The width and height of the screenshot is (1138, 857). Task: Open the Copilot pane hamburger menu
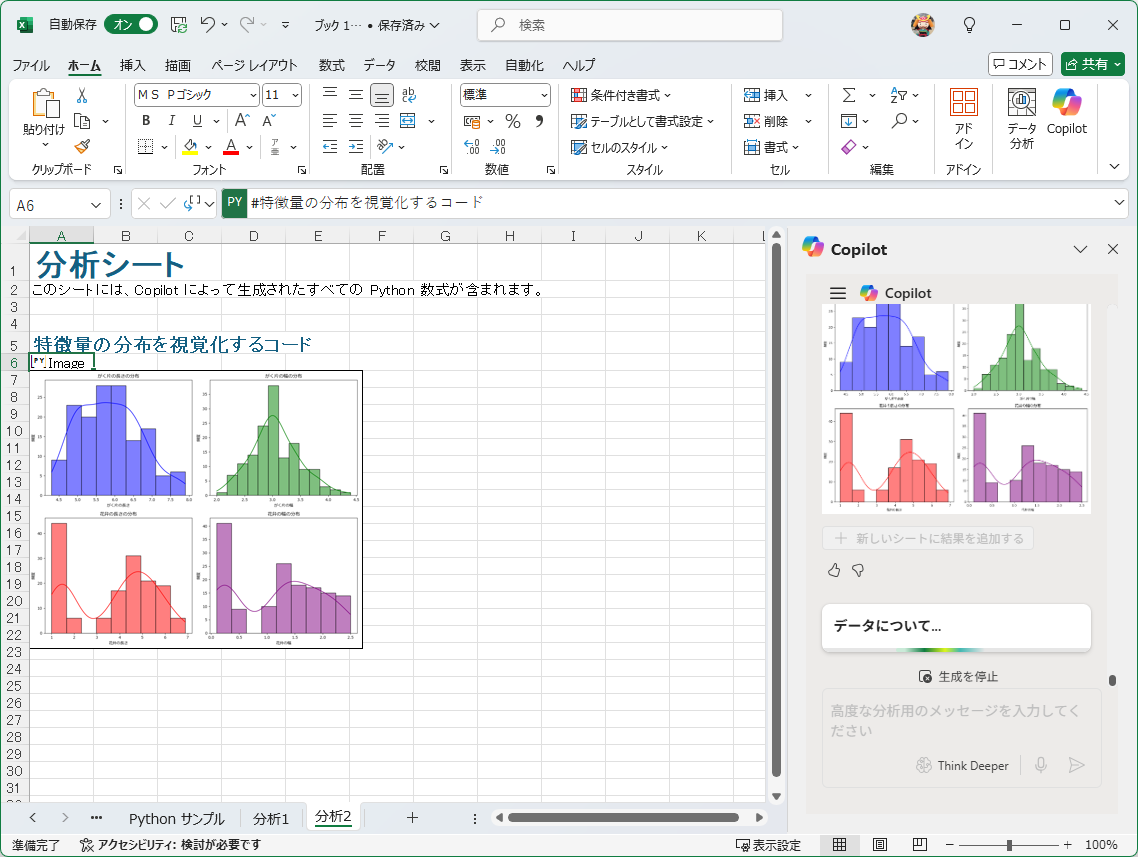click(838, 293)
